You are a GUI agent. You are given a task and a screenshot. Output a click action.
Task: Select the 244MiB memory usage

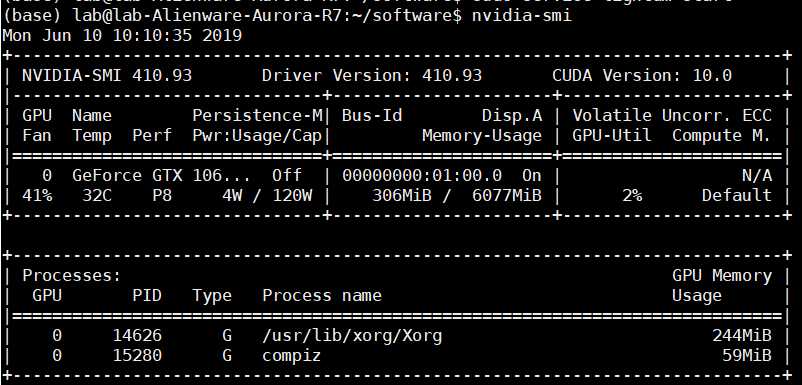pos(742,336)
